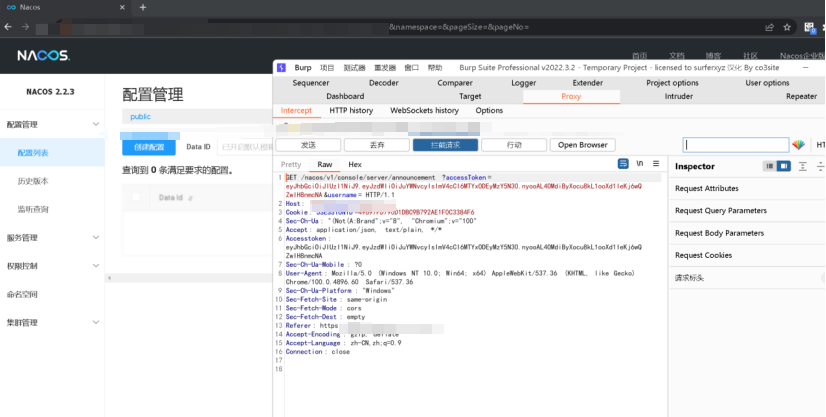
Task: Open 重发器 menu in Burp Suite
Action: [385, 67]
